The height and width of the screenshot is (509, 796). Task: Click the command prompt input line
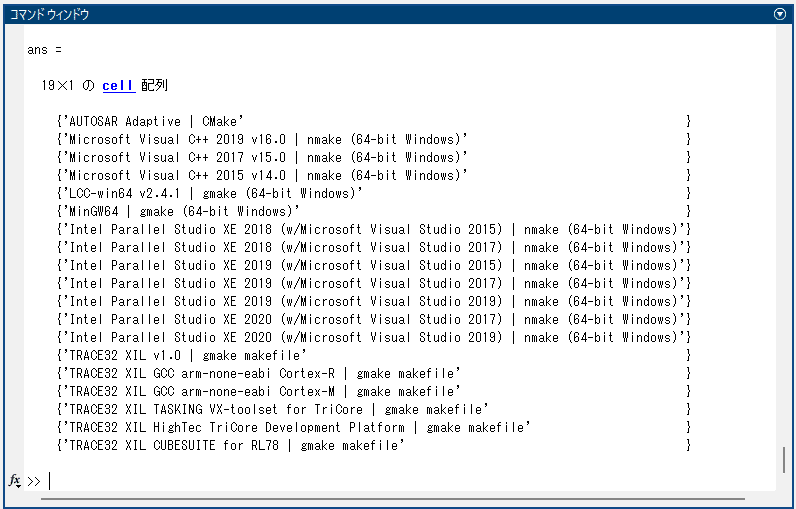click(x=401, y=481)
